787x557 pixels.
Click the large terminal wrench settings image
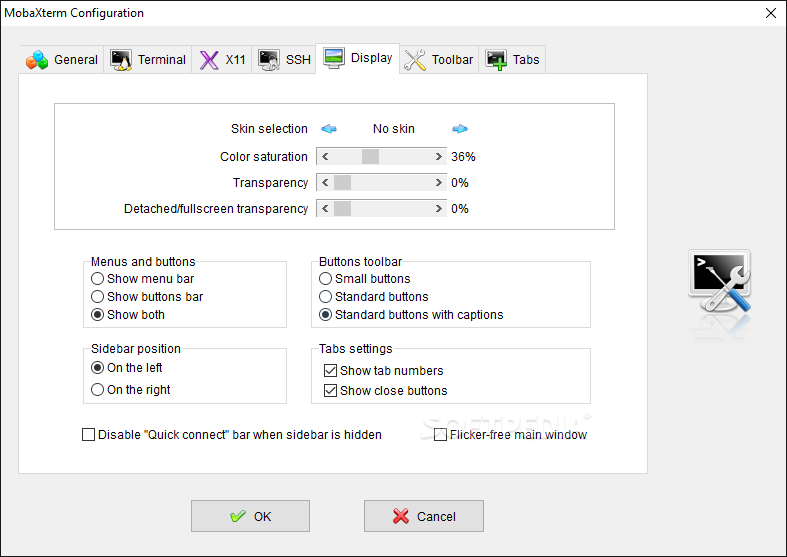[720, 282]
